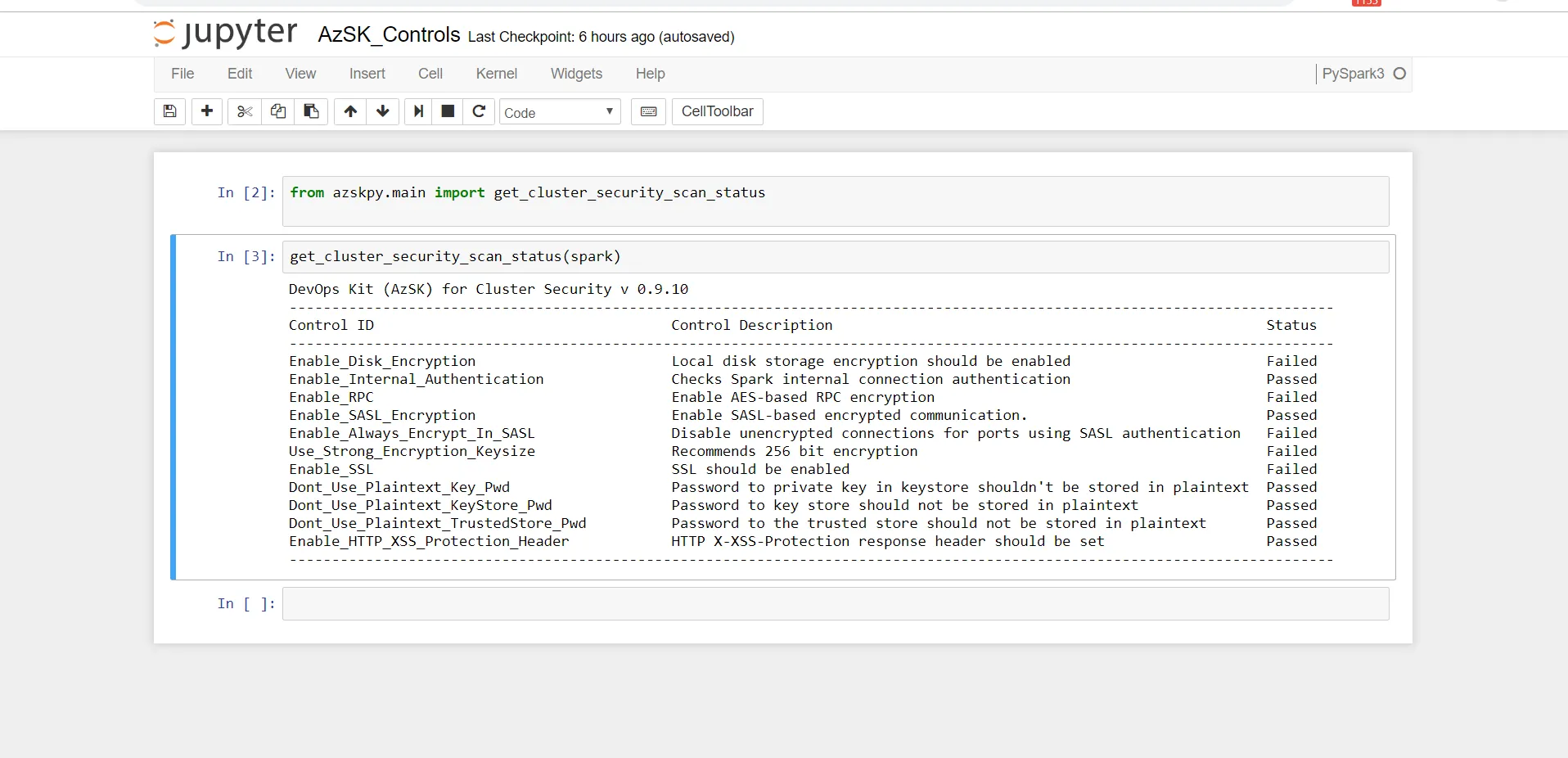
Task: Insert a cell below with plus icon
Action: [x=207, y=111]
